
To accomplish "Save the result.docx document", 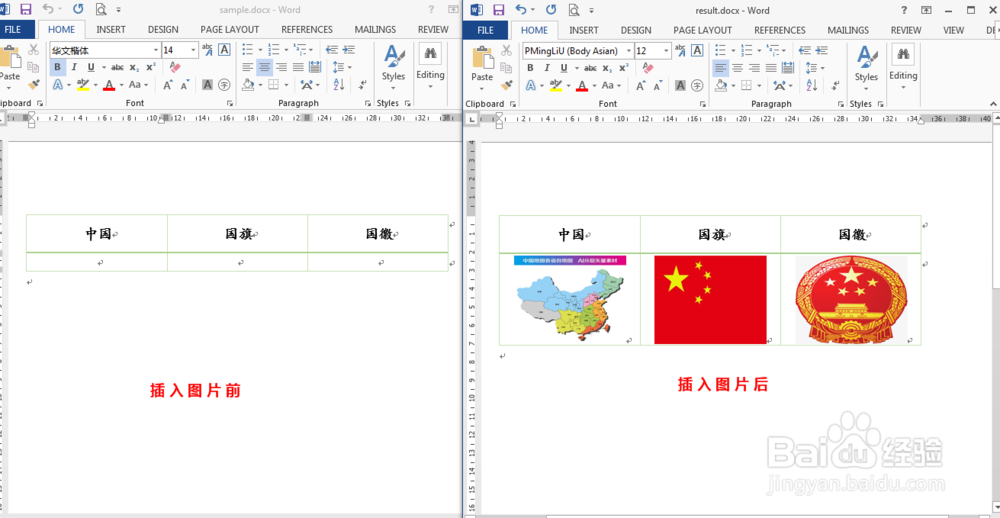I will [499, 10].
